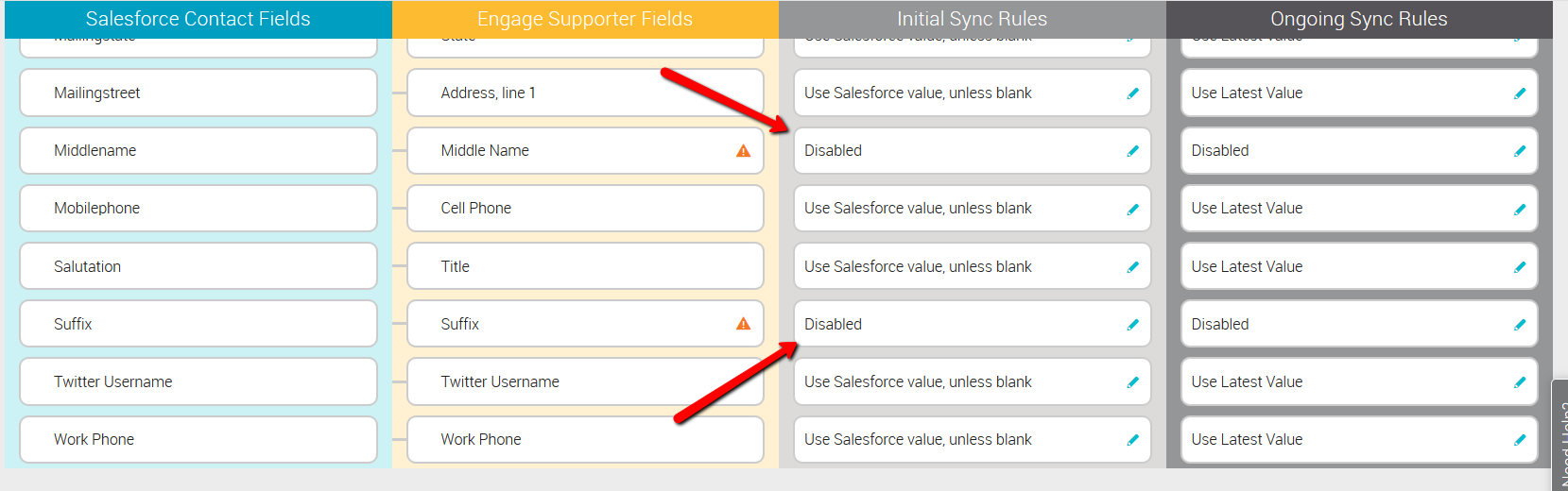Edit Initial Sync rule for Mailingstreet
Screen dimensions: 1568x491
(x=1132, y=93)
